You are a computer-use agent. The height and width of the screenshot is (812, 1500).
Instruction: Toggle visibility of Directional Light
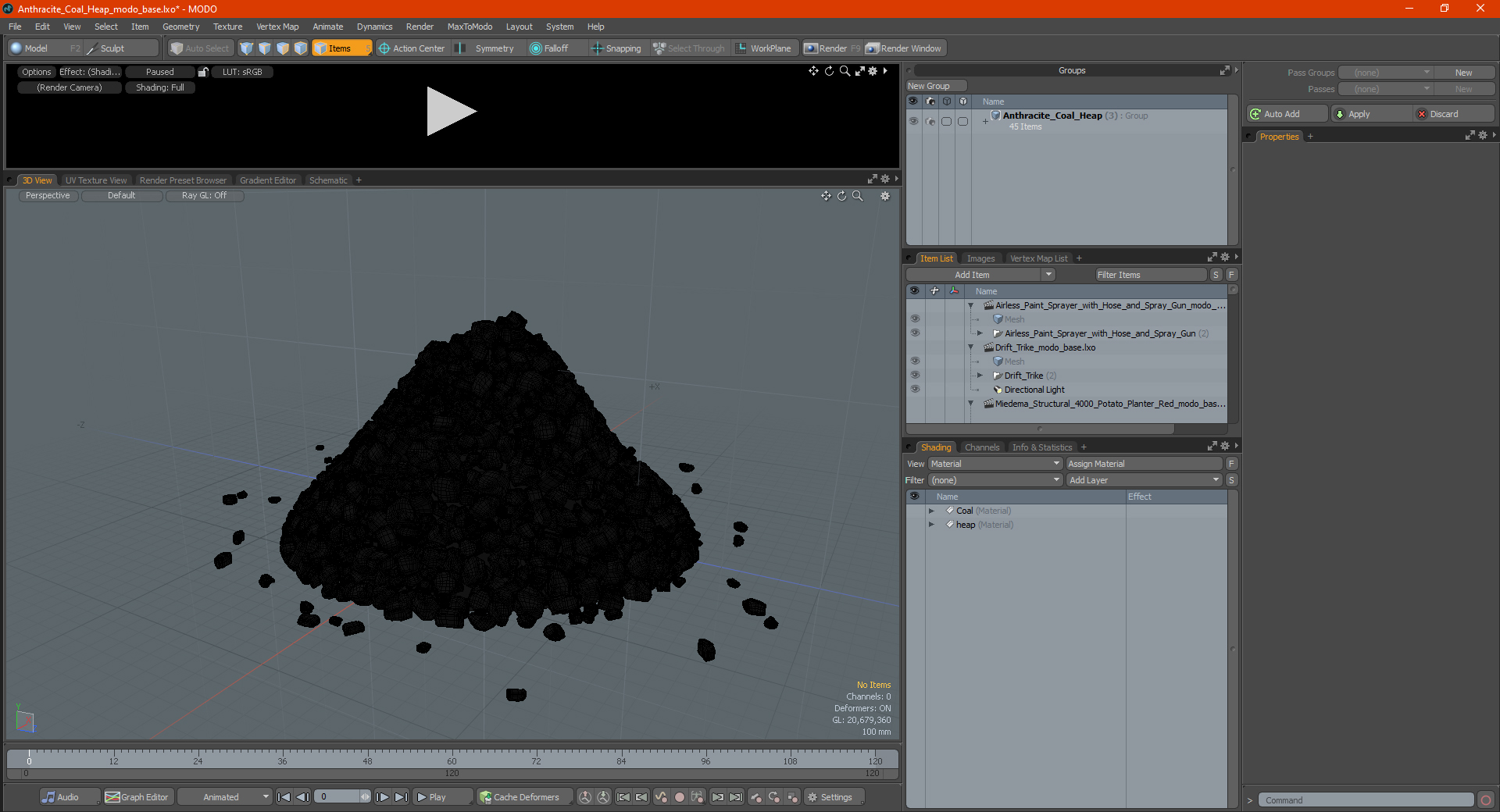coord(914,390)
